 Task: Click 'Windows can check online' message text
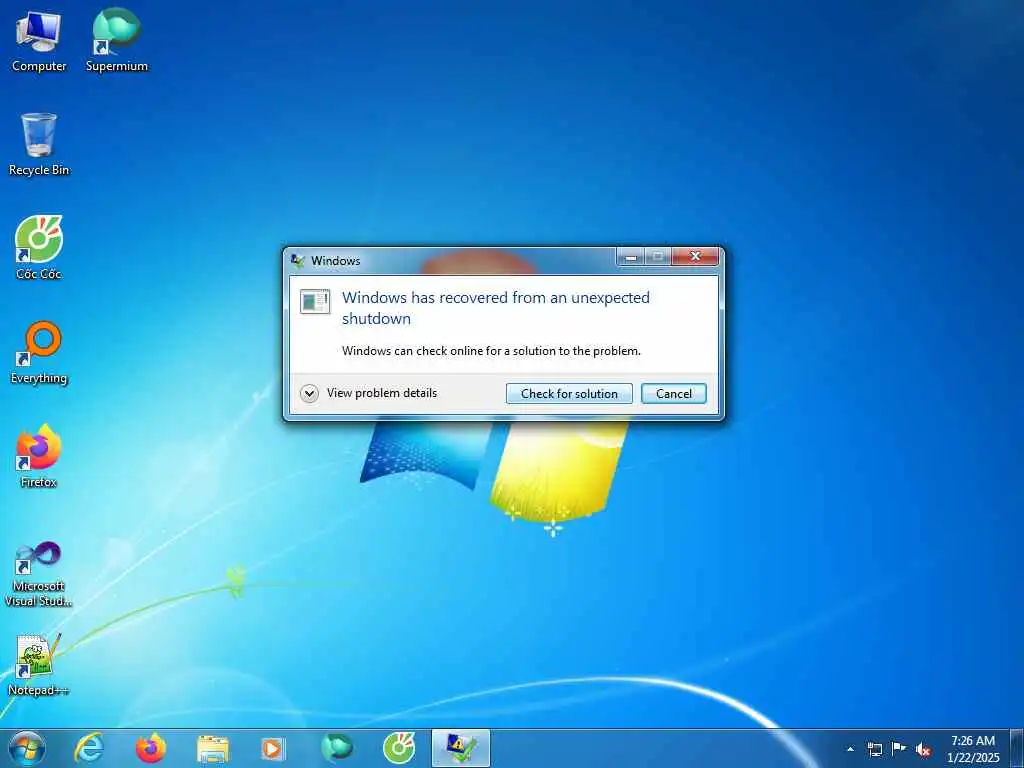coord(491,351)
